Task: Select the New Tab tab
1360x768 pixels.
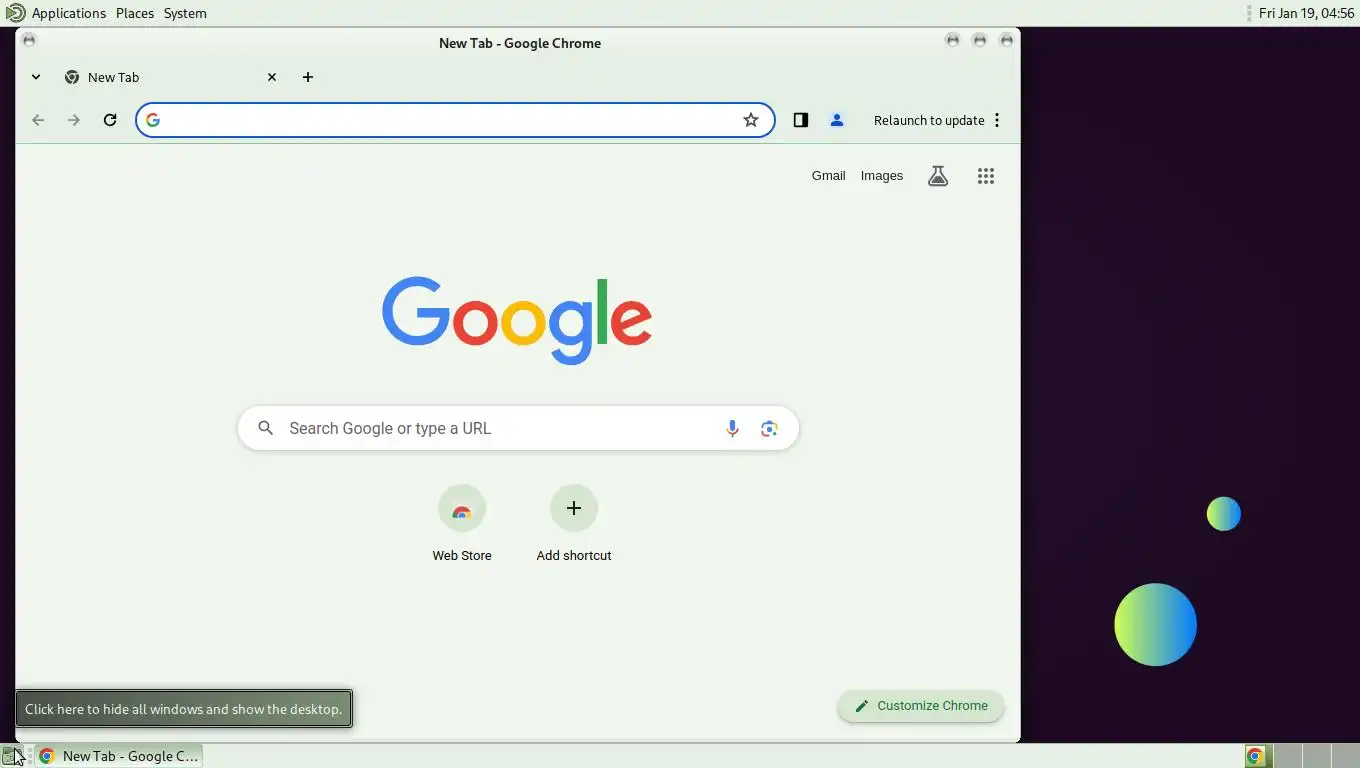Action: coord(170,77)
